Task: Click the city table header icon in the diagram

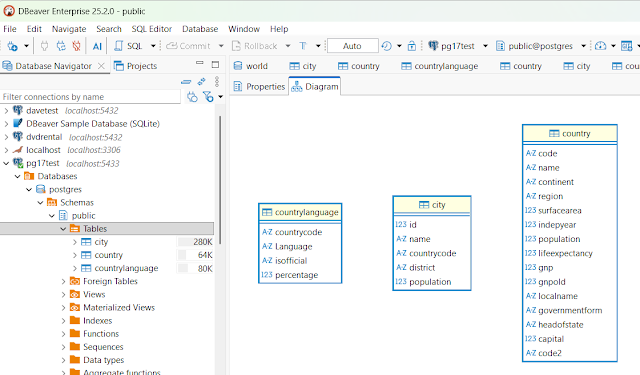Action: pyautogui.click(x=424, y=205)
